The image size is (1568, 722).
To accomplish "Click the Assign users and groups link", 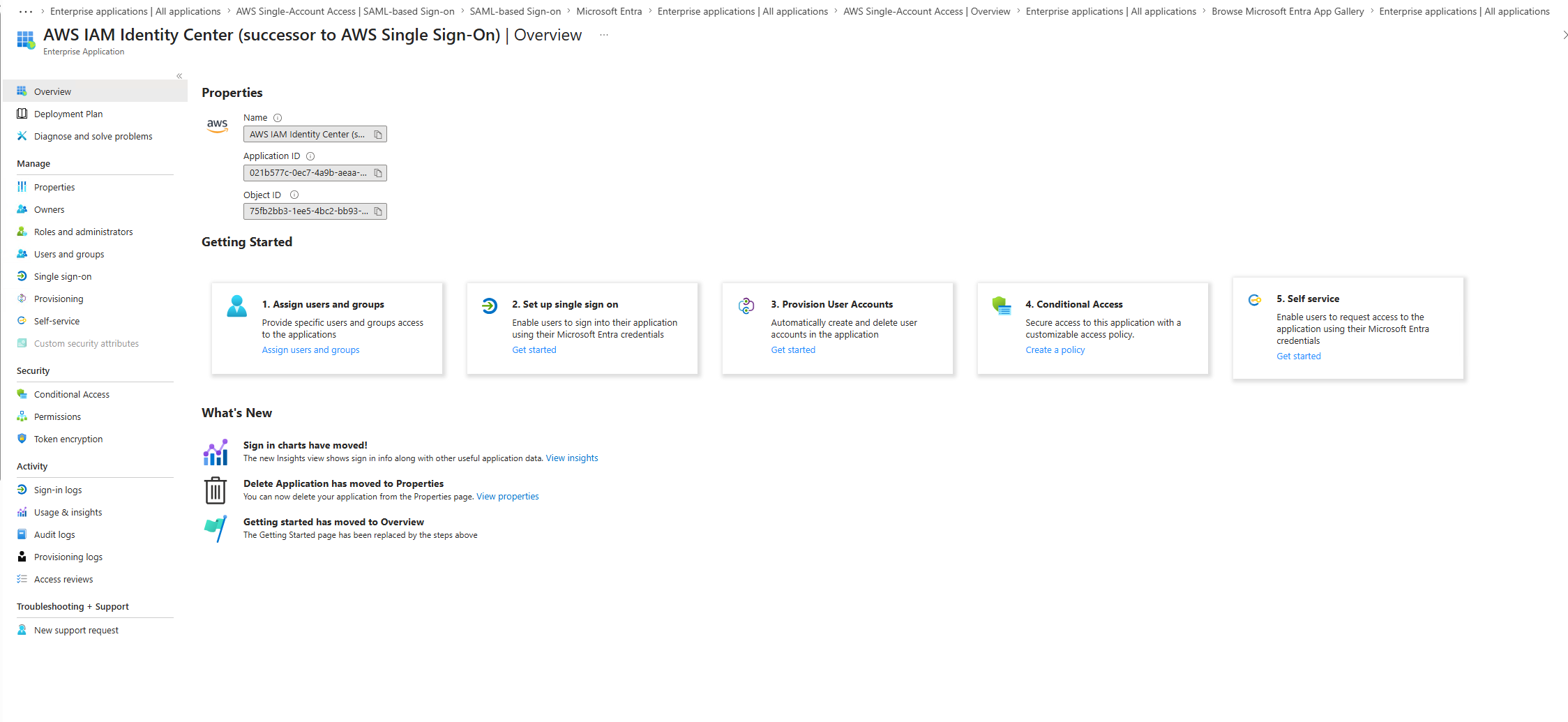I will tap(310, 350).
